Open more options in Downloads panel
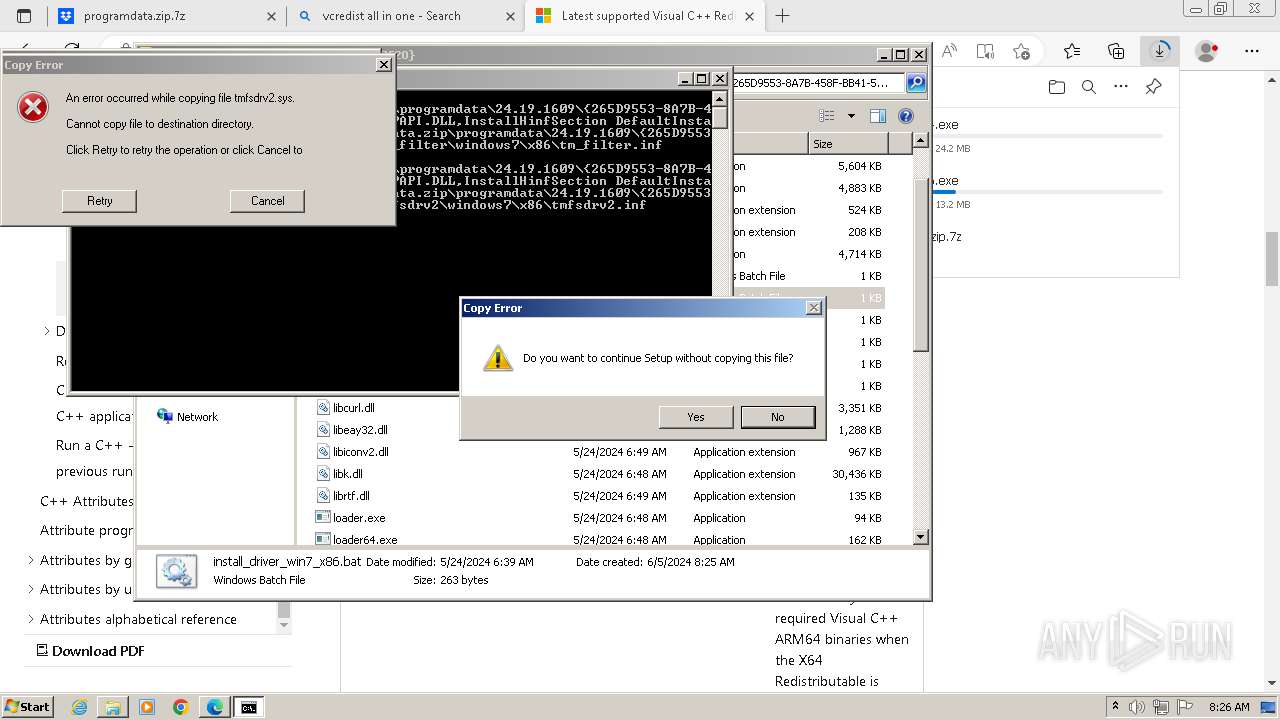This screenshot has width=1280, height=720. [x=1121, y=87]
